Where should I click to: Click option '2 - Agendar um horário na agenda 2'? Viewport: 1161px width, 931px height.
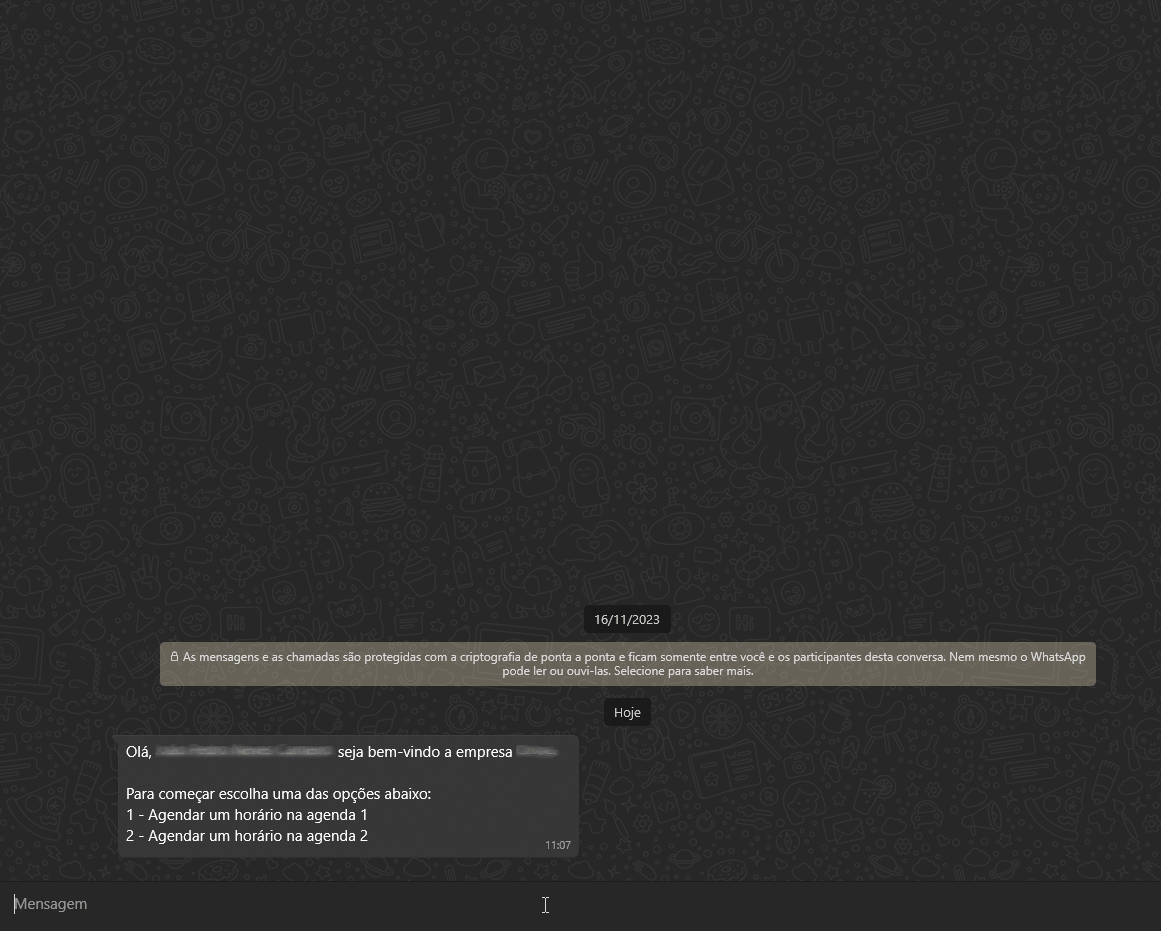(x=247, y=836)
